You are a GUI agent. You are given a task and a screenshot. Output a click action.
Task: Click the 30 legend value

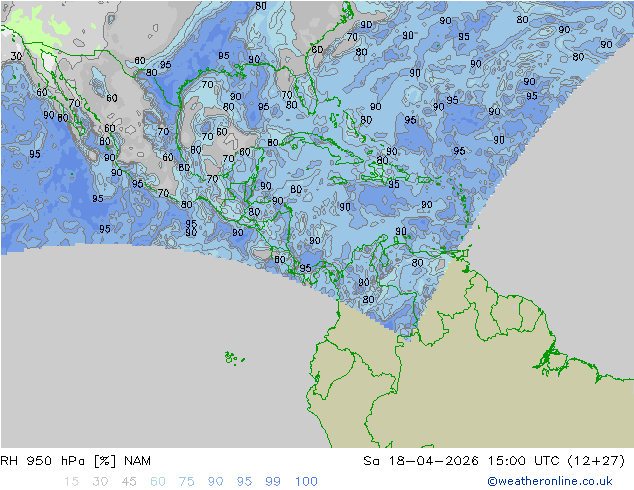click(x=100, y=482)
